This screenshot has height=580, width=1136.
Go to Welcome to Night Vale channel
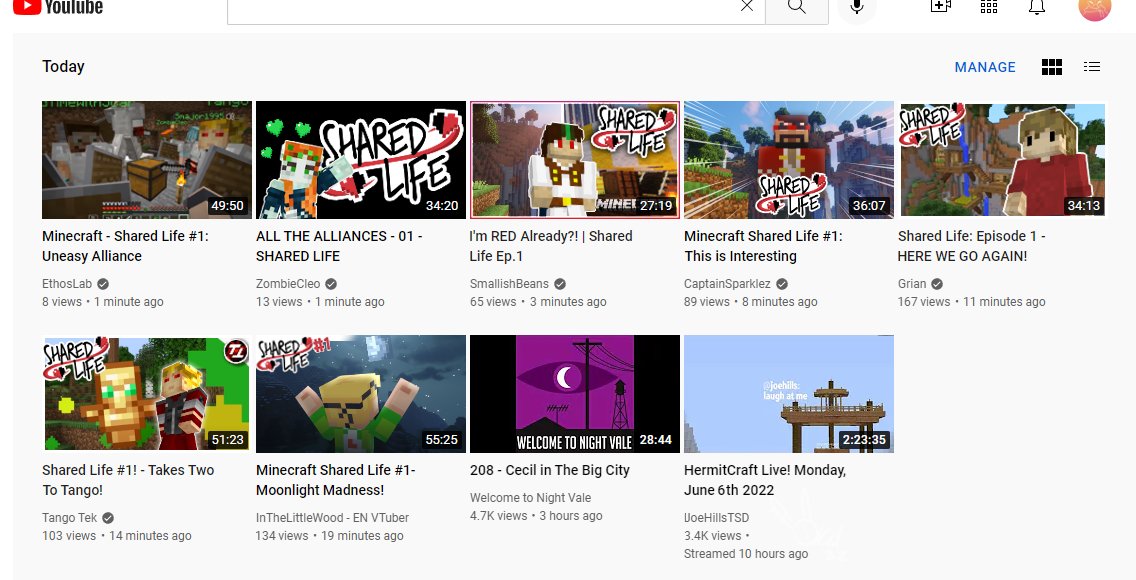pyautogui.click(x=530, y=497)
